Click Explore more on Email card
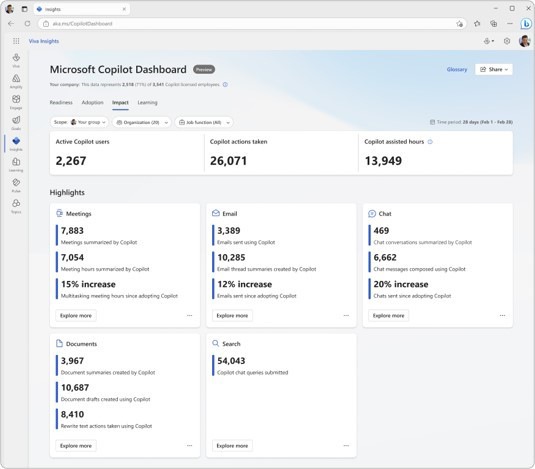 coord(232,316)
